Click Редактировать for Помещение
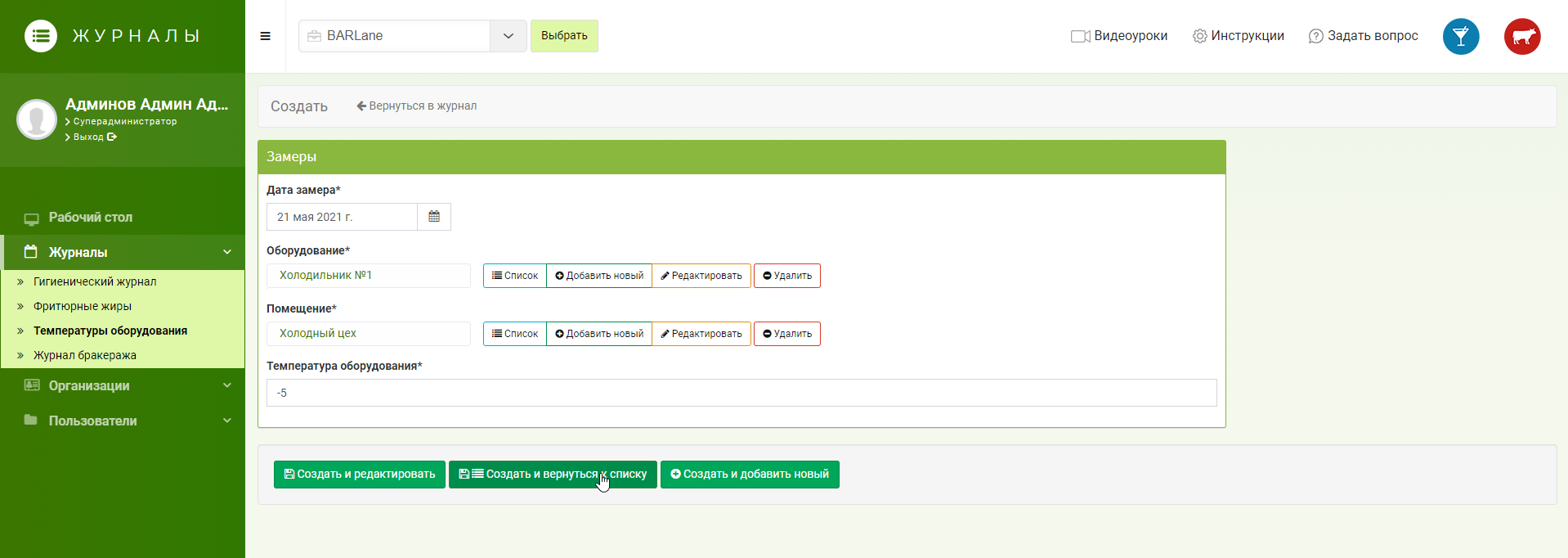The width and height of the screenshot is (1568, 558). tap(701, 334)
